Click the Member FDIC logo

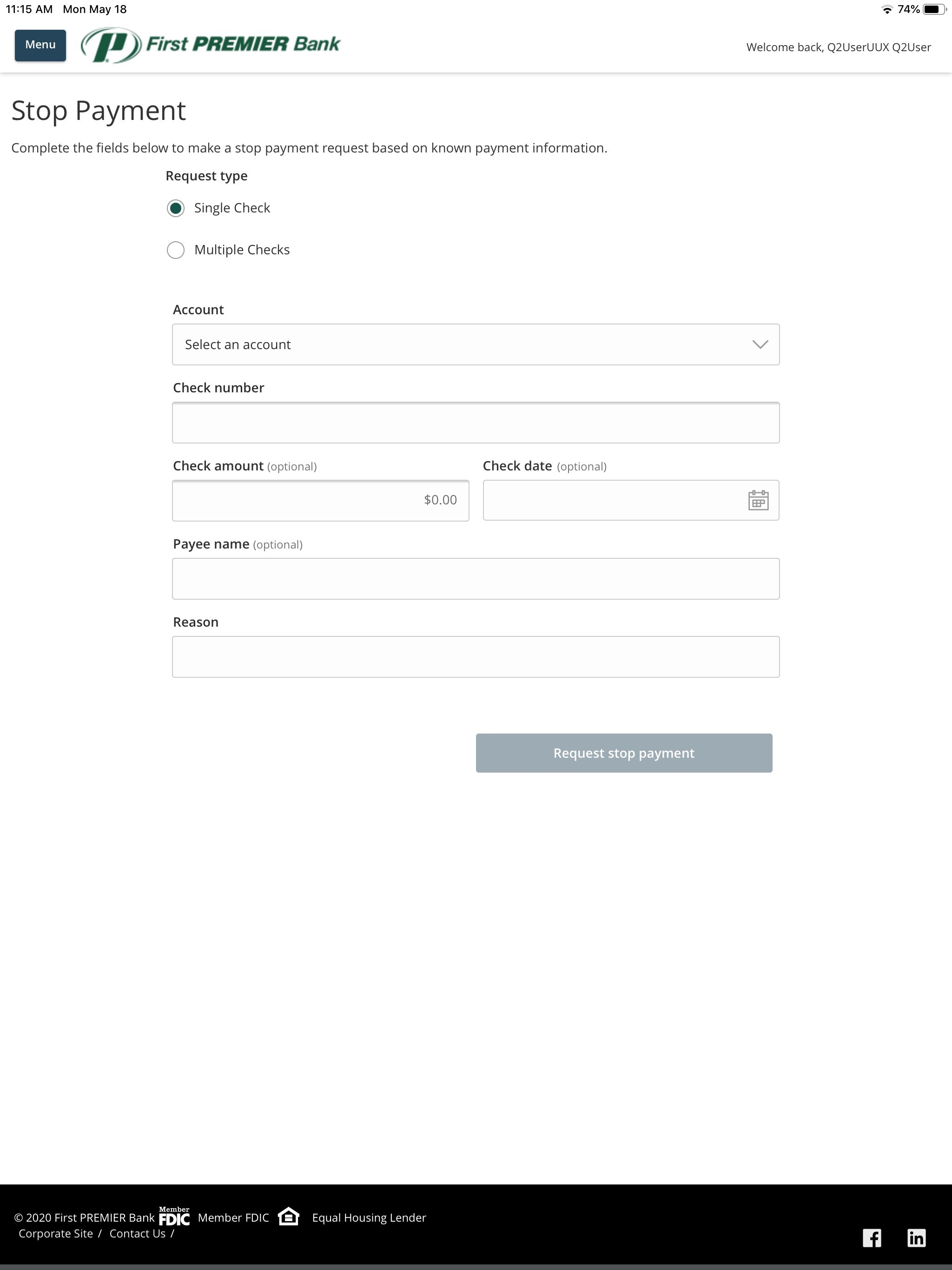click(x=174, y=1216)
